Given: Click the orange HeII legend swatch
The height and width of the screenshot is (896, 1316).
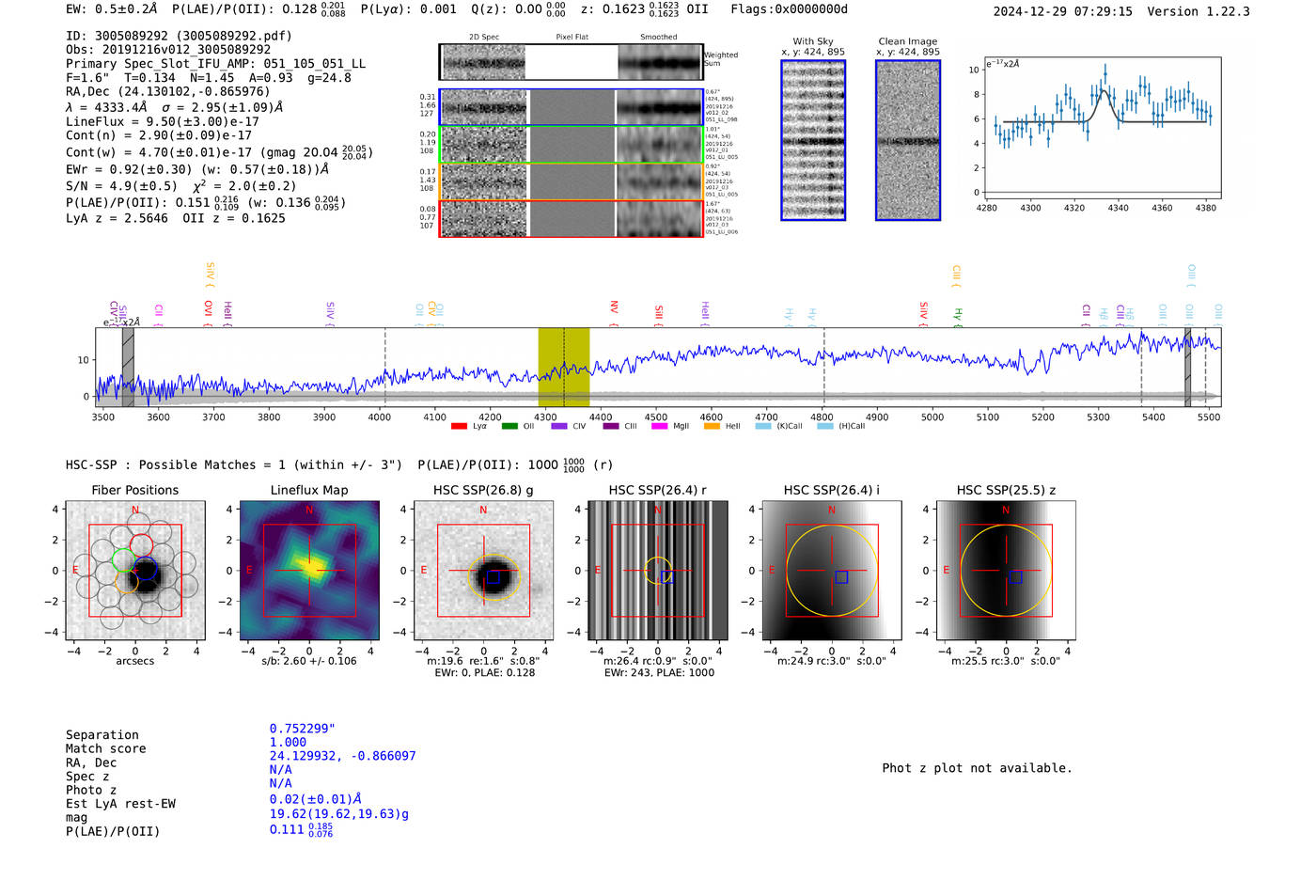Looking at the screenshot, I should pos(712,426).
